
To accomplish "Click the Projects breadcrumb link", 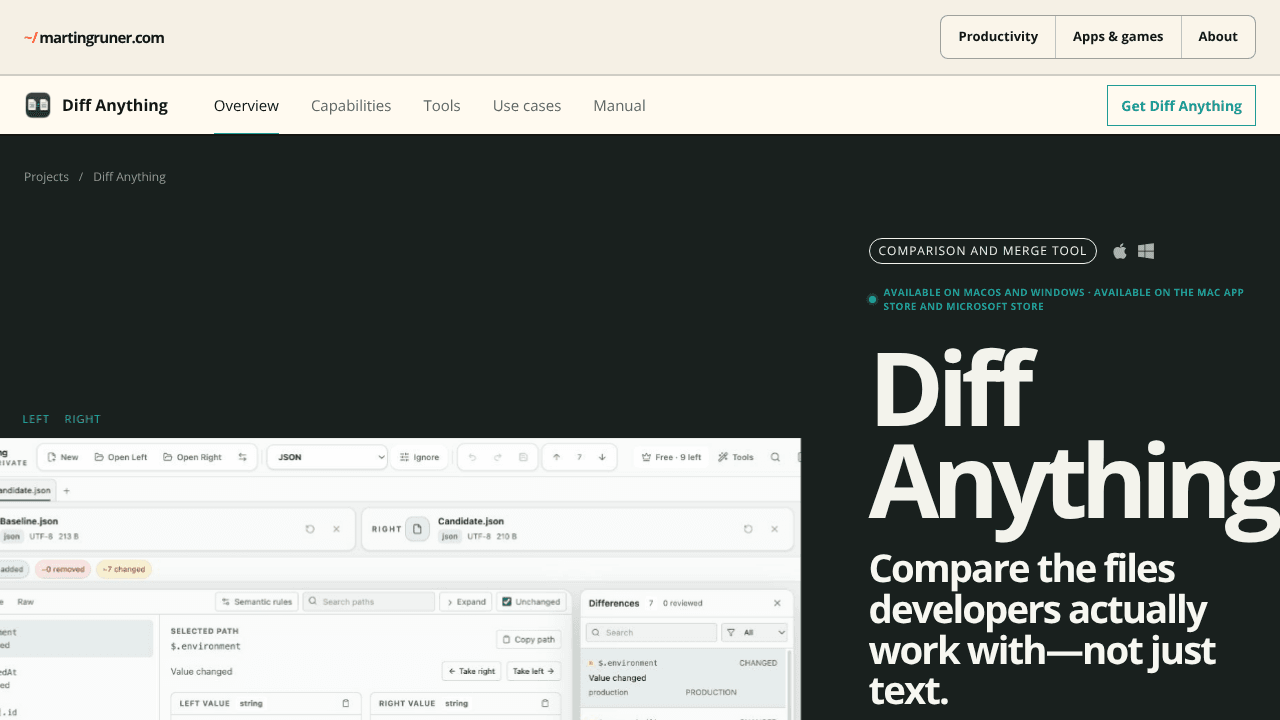I will pyautogui.click(x=46, y=177).
